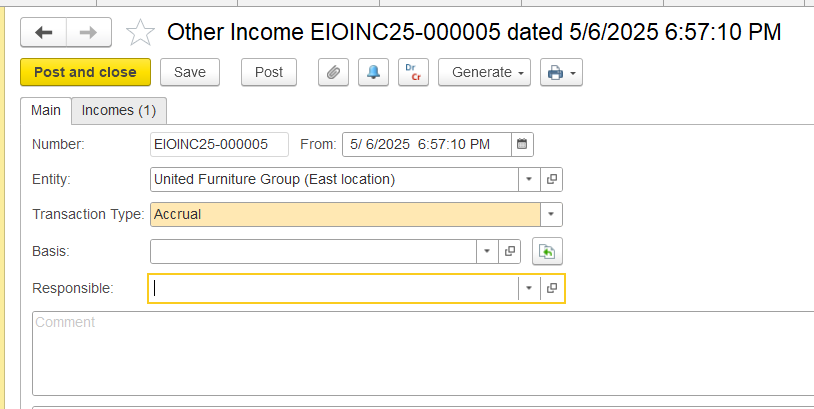Viewport: 814px width, 409px height.
Task: Open reminders using the bell icon
Action: (x=373, y=72)
